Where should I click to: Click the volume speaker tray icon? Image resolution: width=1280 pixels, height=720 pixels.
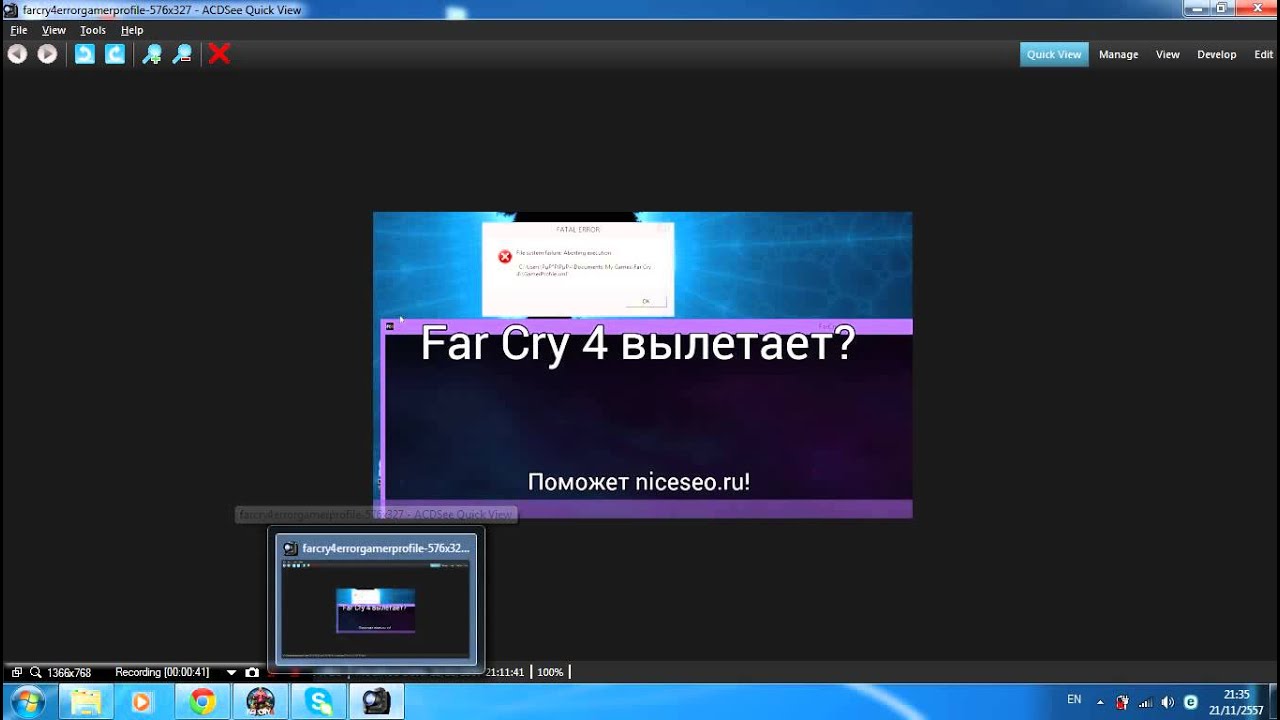(x=1167, y=702)
